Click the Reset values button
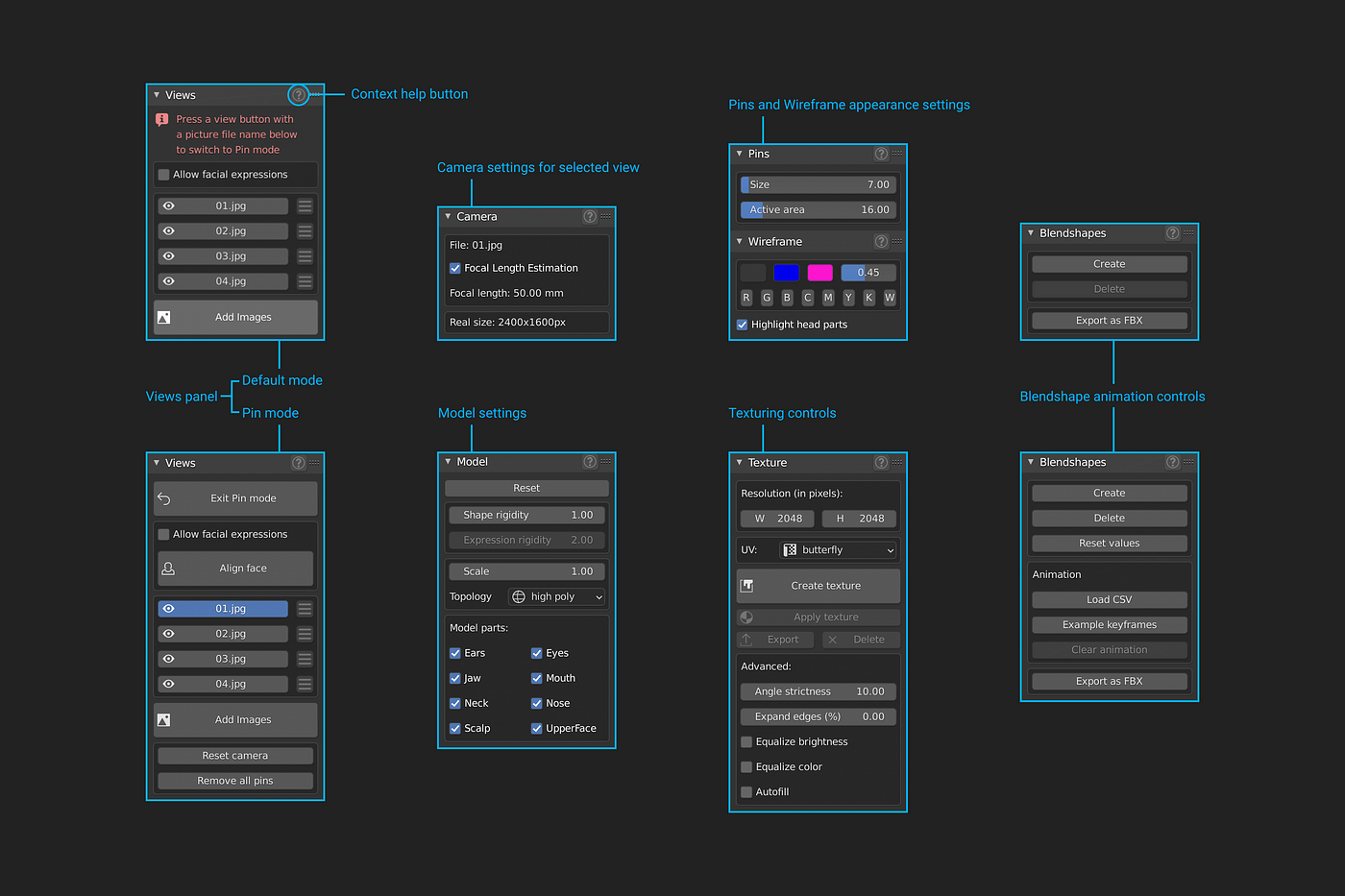This screenshot has width=1345, height=896. tap(1110, 544)
